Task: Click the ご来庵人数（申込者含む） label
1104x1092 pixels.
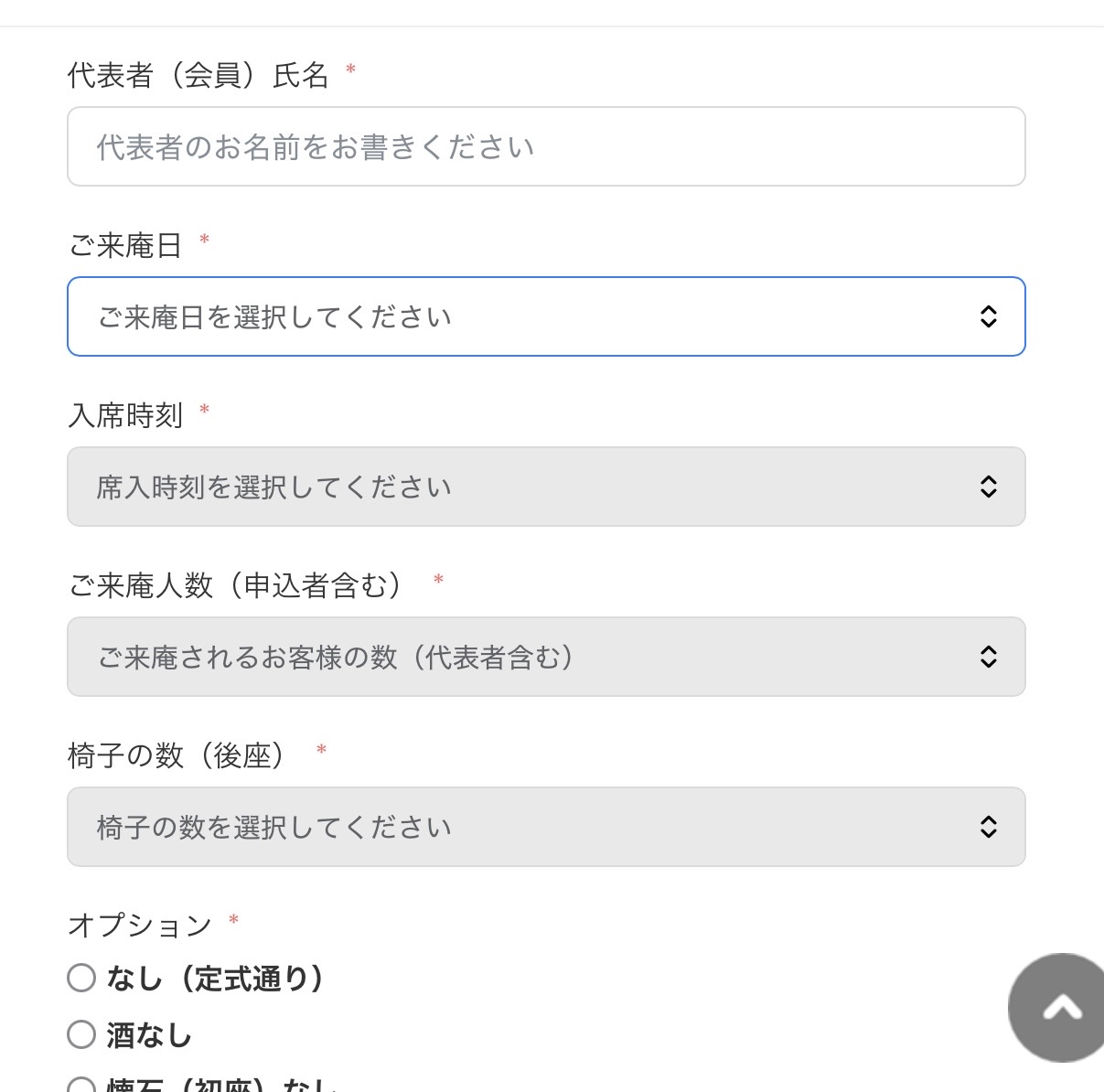Action: coord(235,585)
